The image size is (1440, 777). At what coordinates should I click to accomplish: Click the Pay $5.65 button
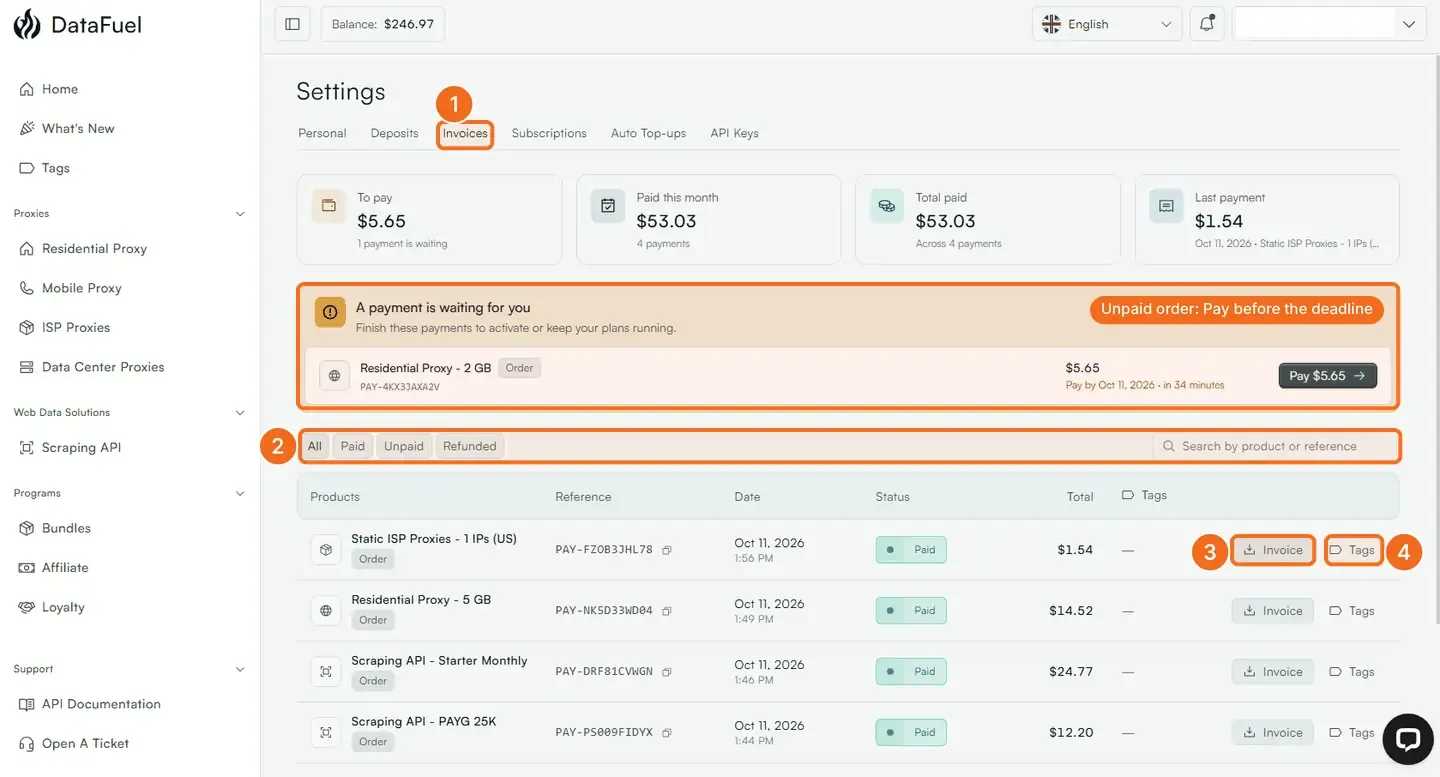1328,376
